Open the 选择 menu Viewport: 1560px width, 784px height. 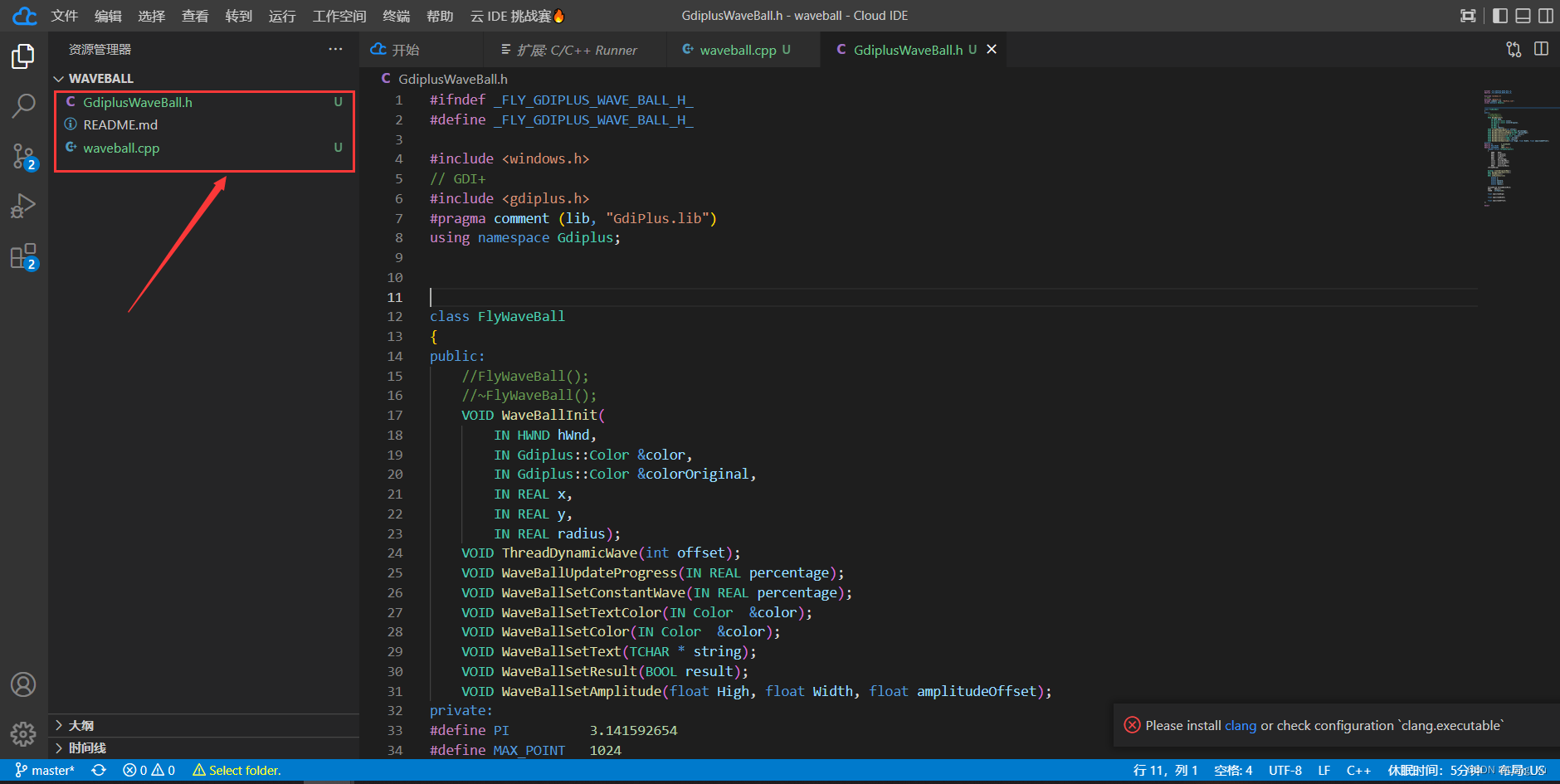pos(152,16)
